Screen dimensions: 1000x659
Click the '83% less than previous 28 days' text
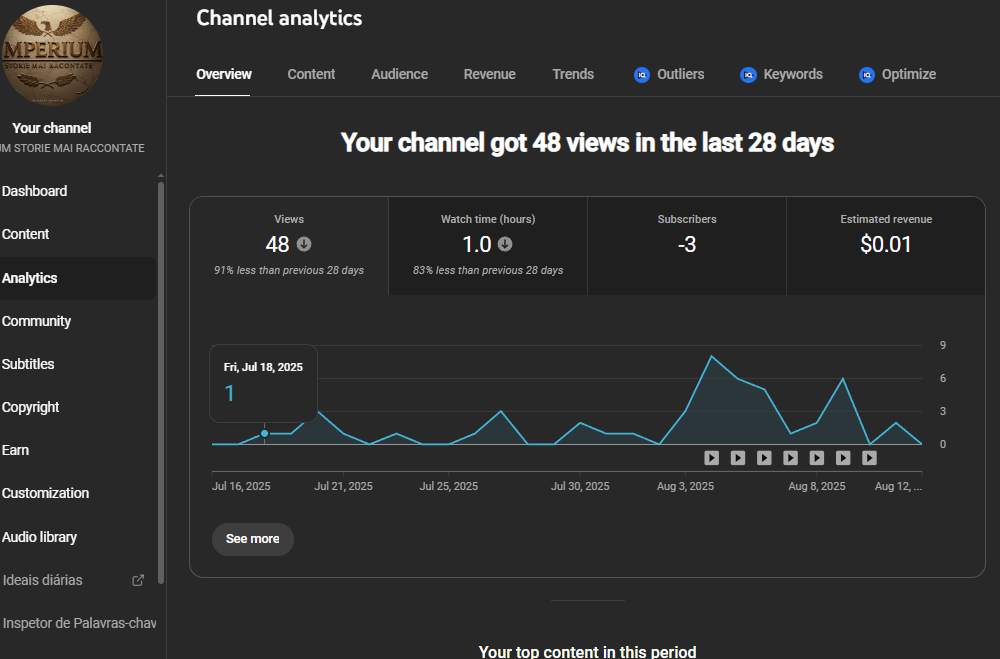[488, 270]
